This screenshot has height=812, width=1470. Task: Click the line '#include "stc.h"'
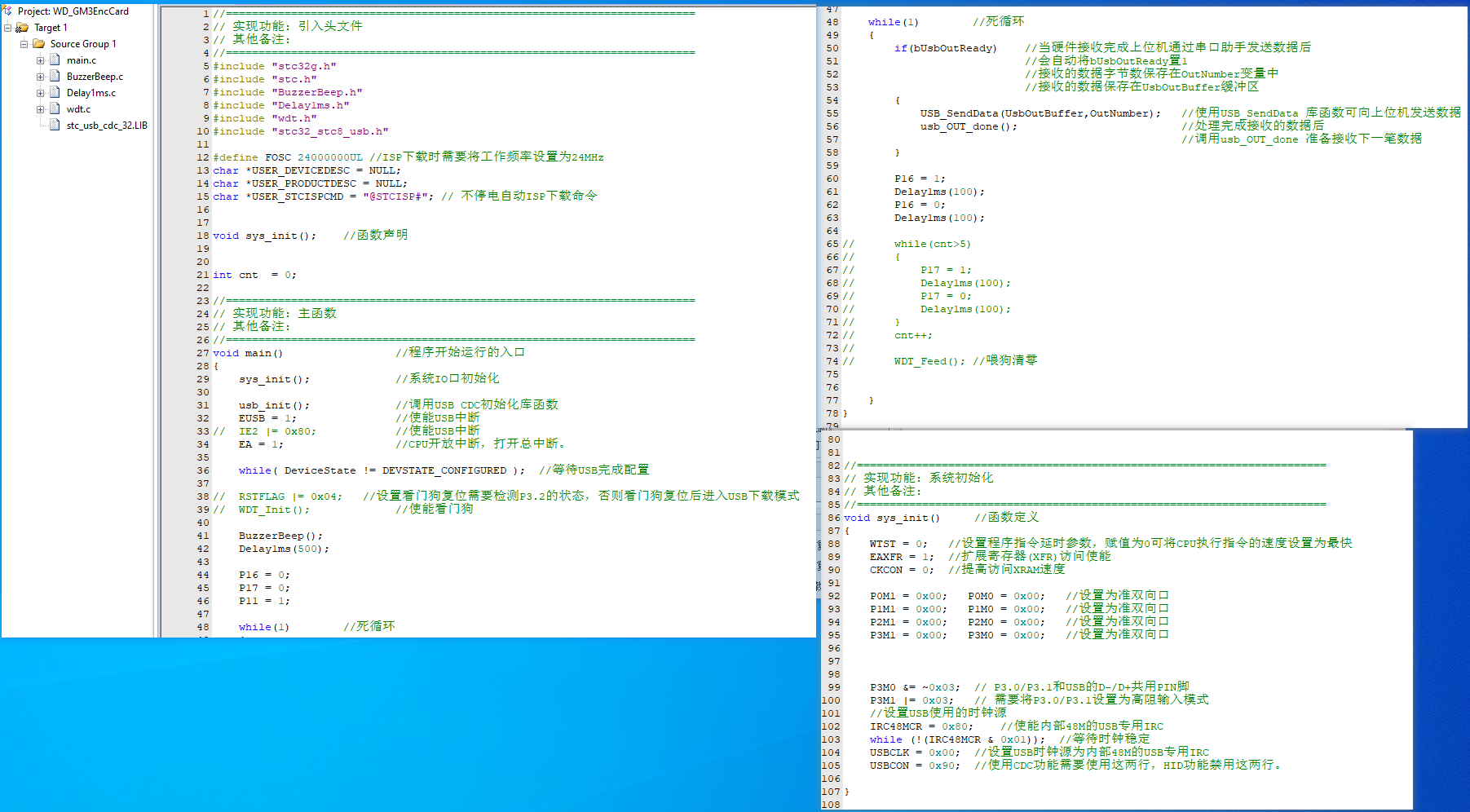(x=265, y=79)
